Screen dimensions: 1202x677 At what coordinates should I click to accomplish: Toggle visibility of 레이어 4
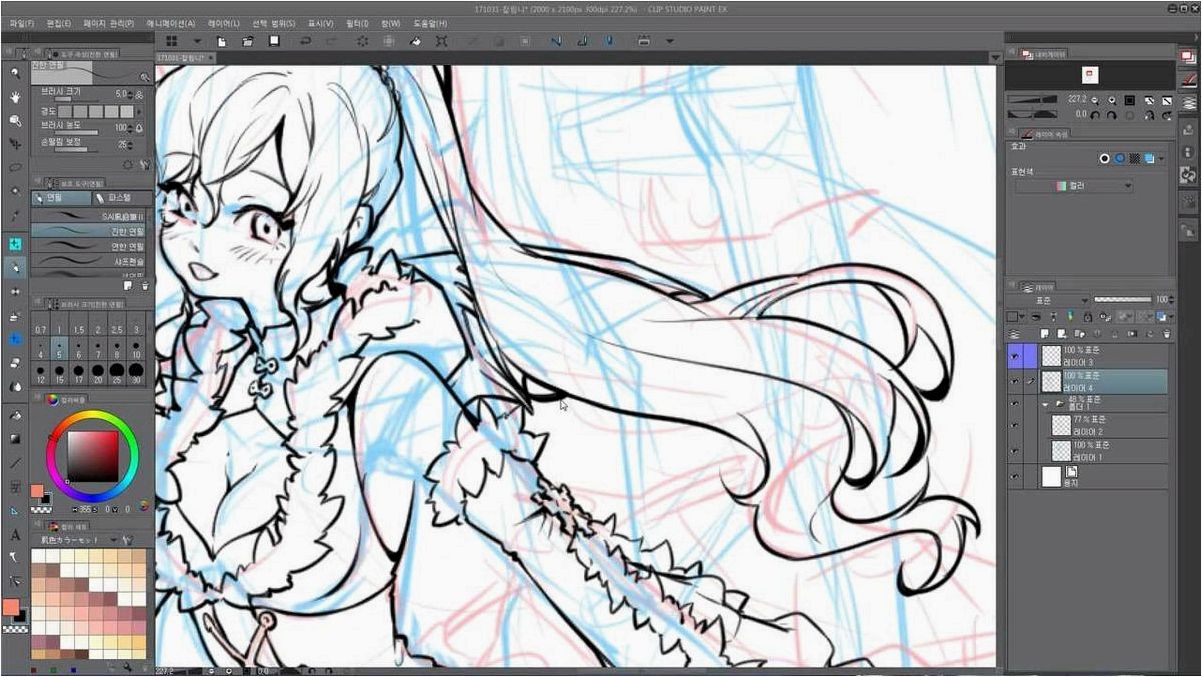(1015, 380)
